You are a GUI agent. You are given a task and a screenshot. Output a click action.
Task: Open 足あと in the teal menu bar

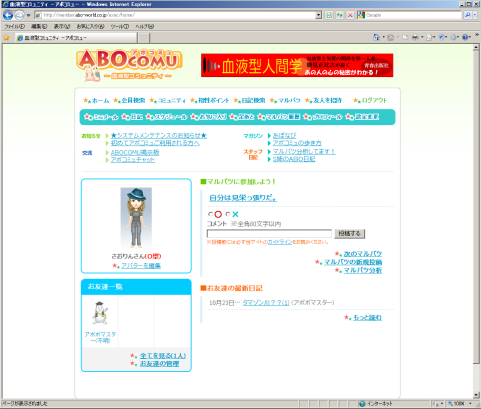(x=246, y=117)
